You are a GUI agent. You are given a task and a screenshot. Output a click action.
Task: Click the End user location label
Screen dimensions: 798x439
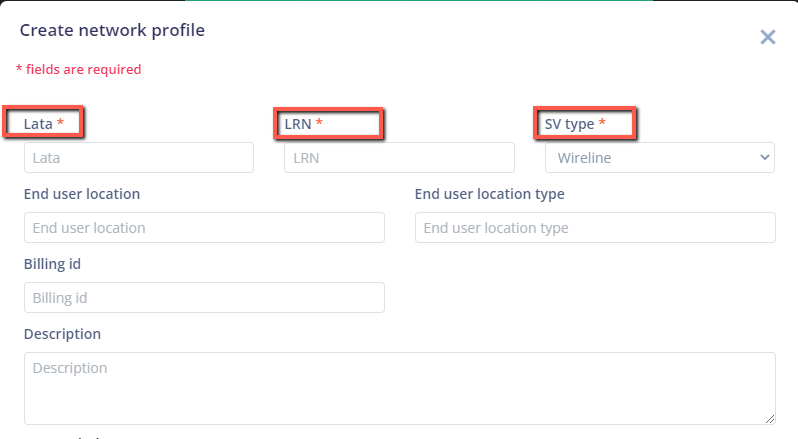click(82, 194)
